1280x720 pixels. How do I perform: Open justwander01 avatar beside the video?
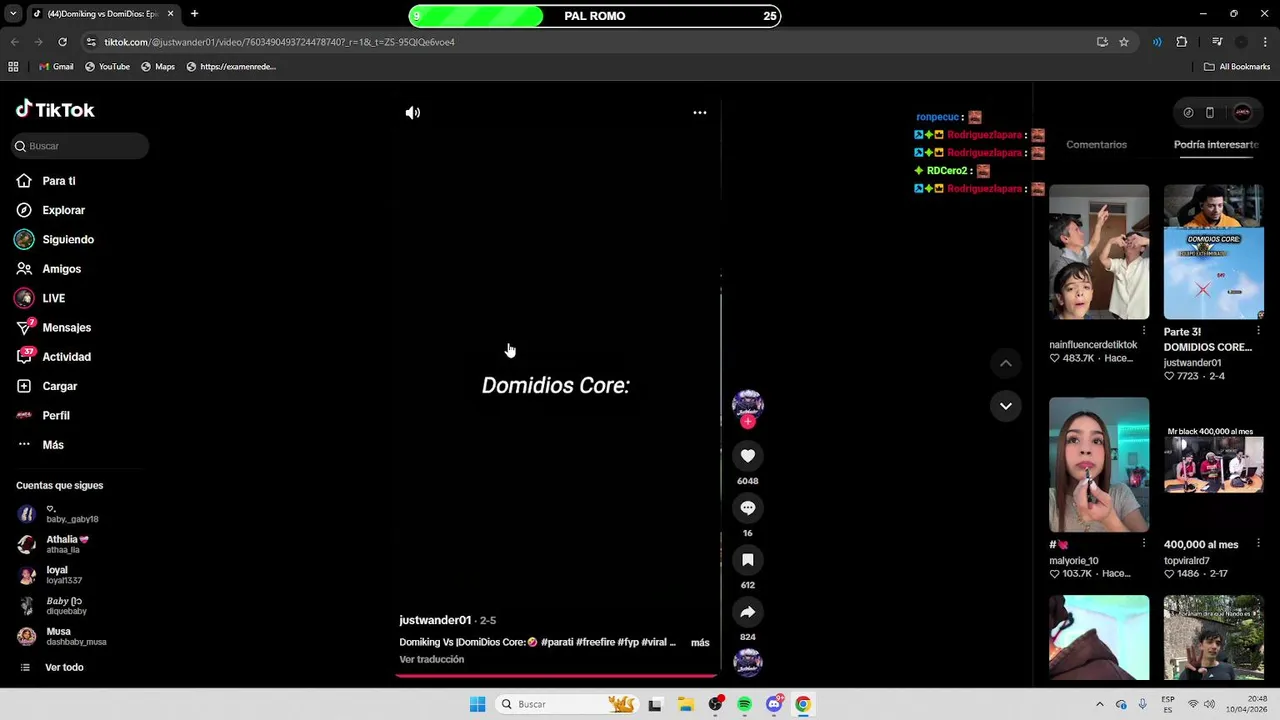pos(747,404)
